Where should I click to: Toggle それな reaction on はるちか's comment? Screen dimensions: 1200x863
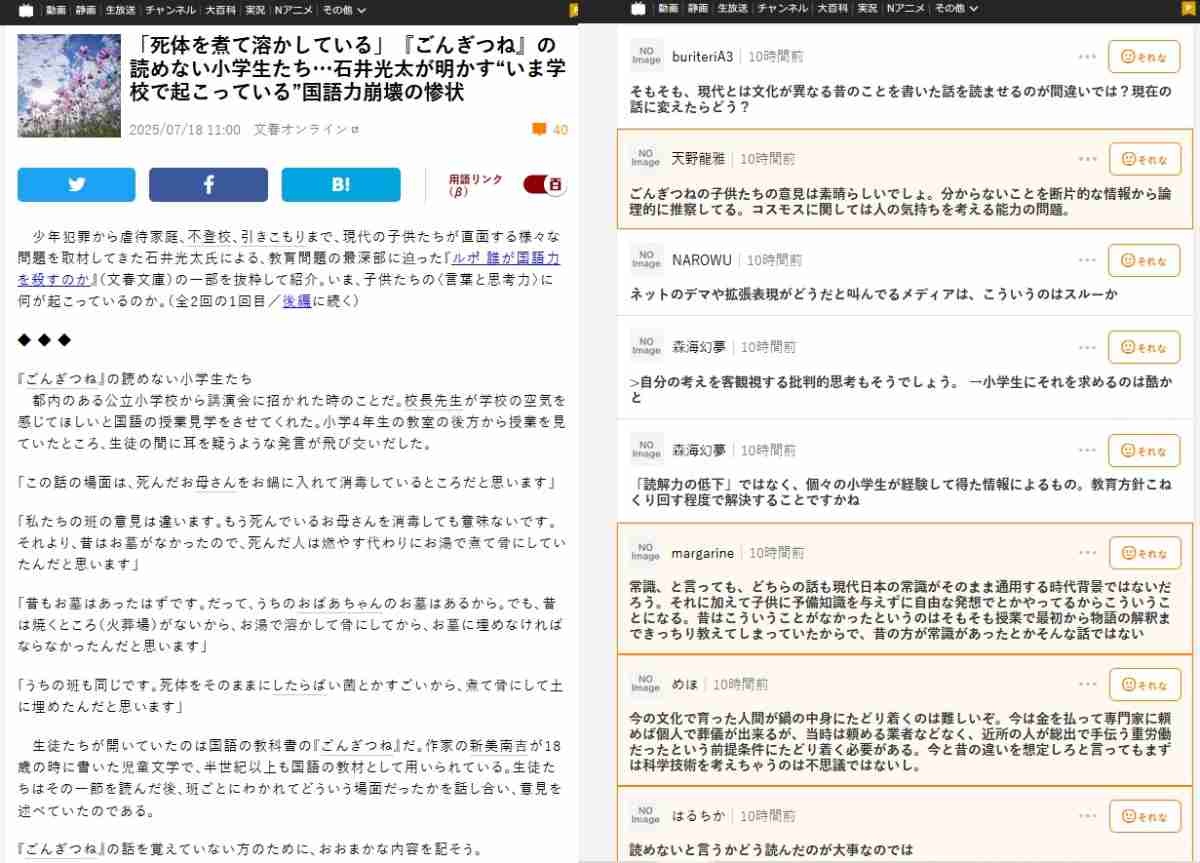pos(1144,816)
